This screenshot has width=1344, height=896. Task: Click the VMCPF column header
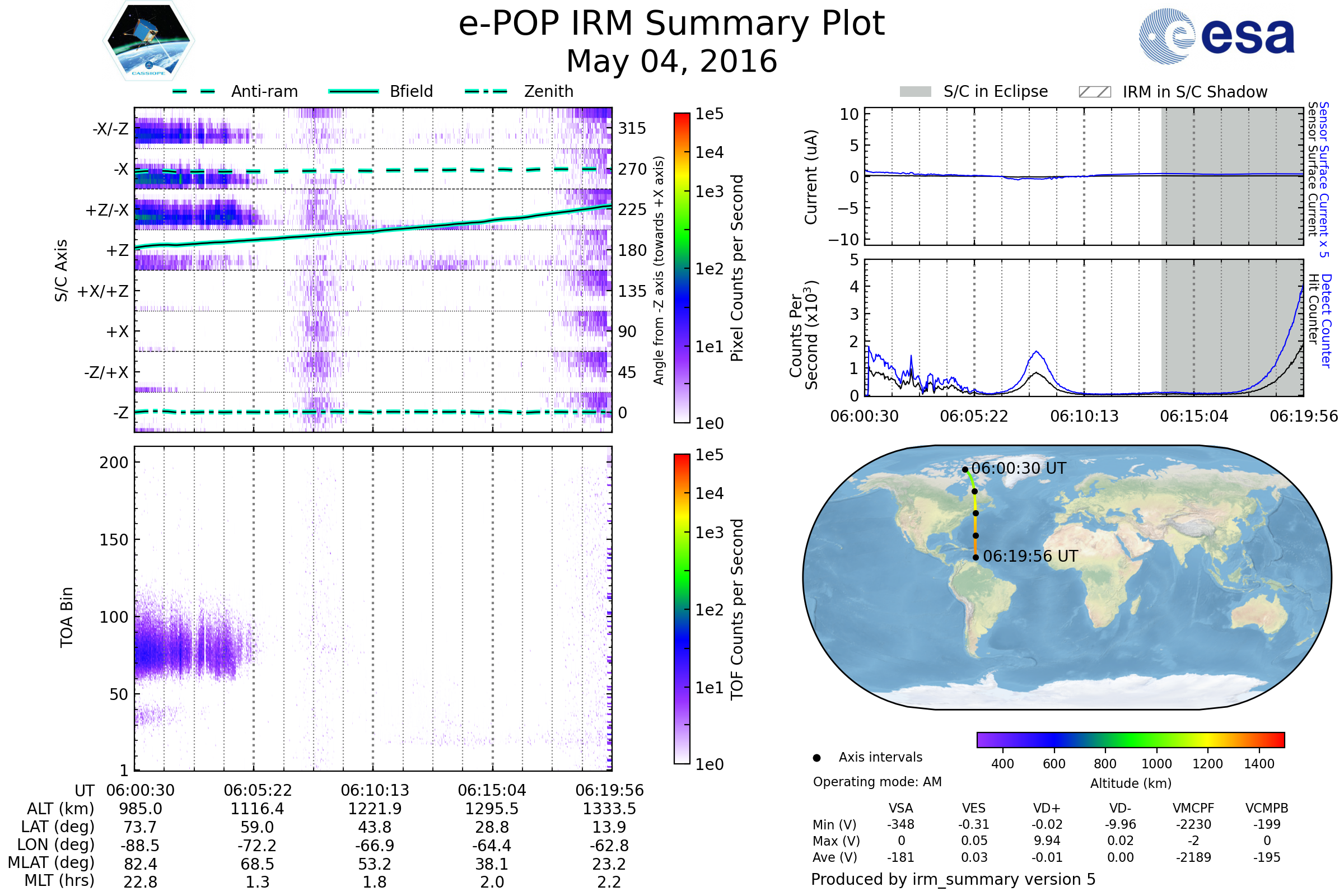pyautogui.click(x=1193, y=808)
